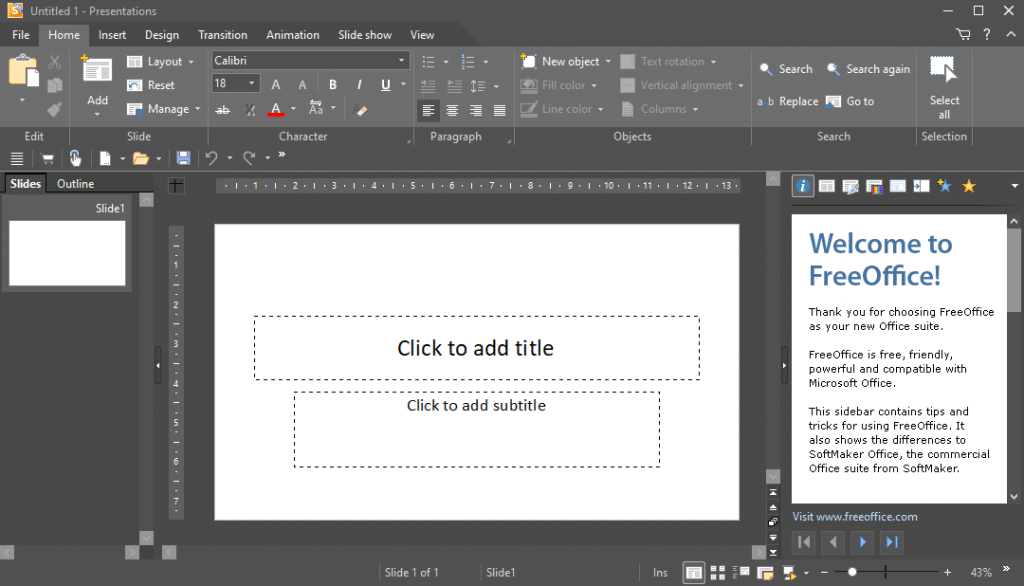Click the 'Click to add title' placeholder
This screenshot has width=1024, height=586.
(x=475, y=348)
